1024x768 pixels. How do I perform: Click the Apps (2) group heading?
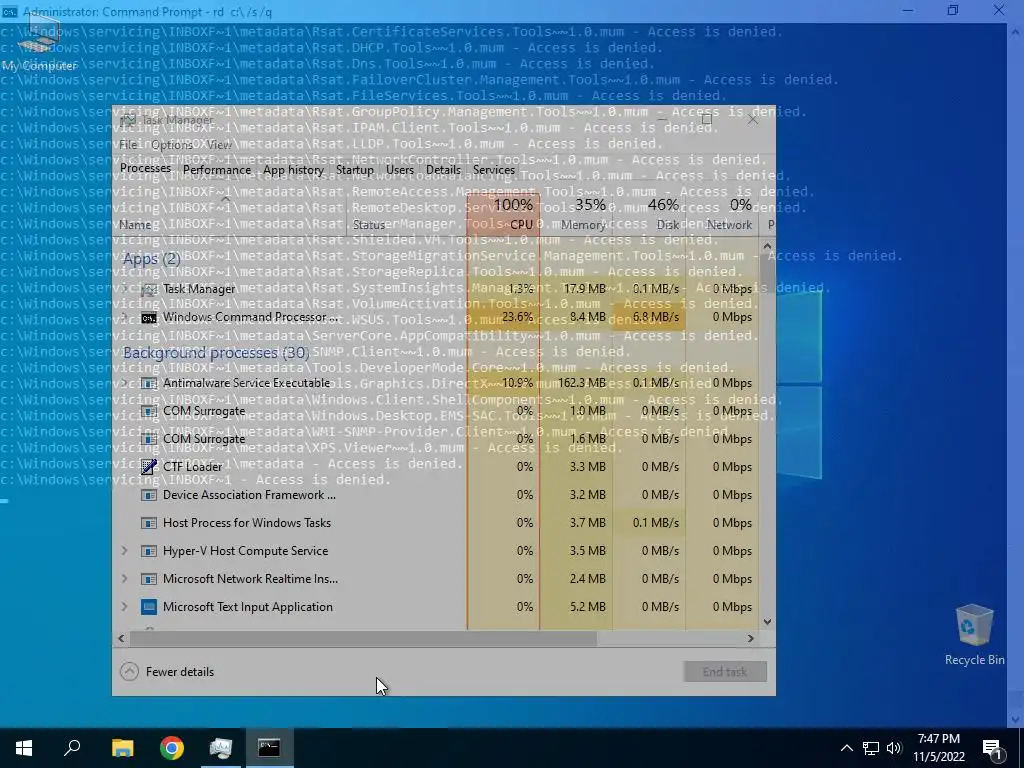pos(152,259)
